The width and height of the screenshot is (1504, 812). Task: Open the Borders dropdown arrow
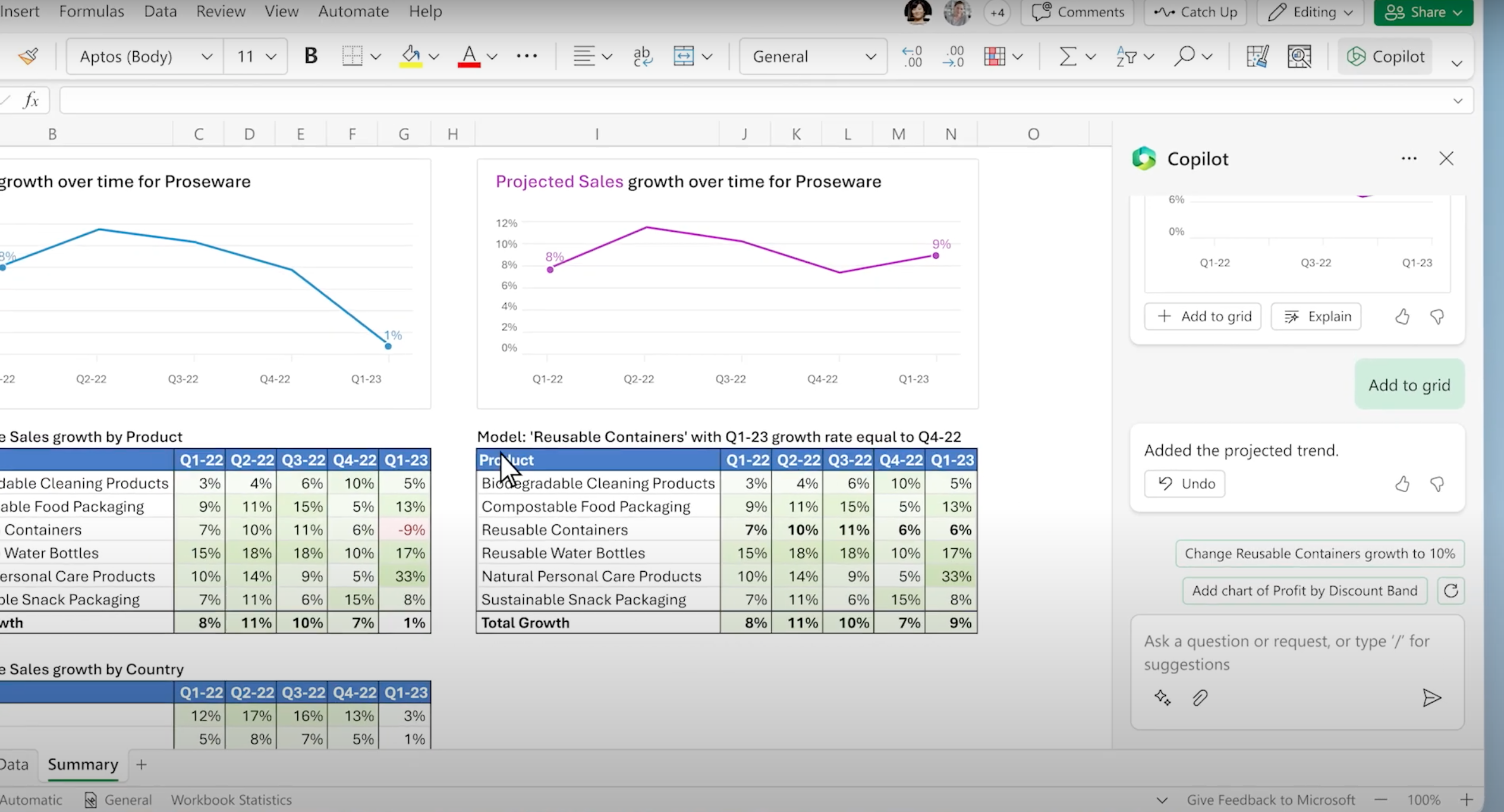[x=376, y=57]
